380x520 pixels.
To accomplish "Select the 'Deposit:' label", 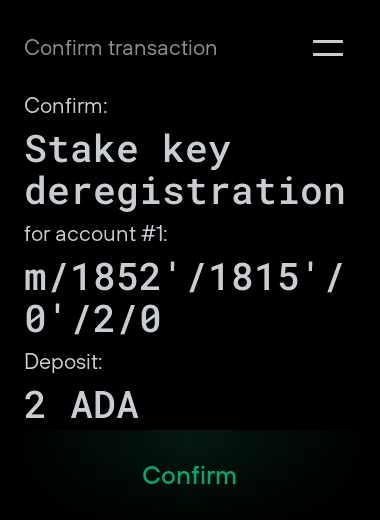I will pos(63,362).
